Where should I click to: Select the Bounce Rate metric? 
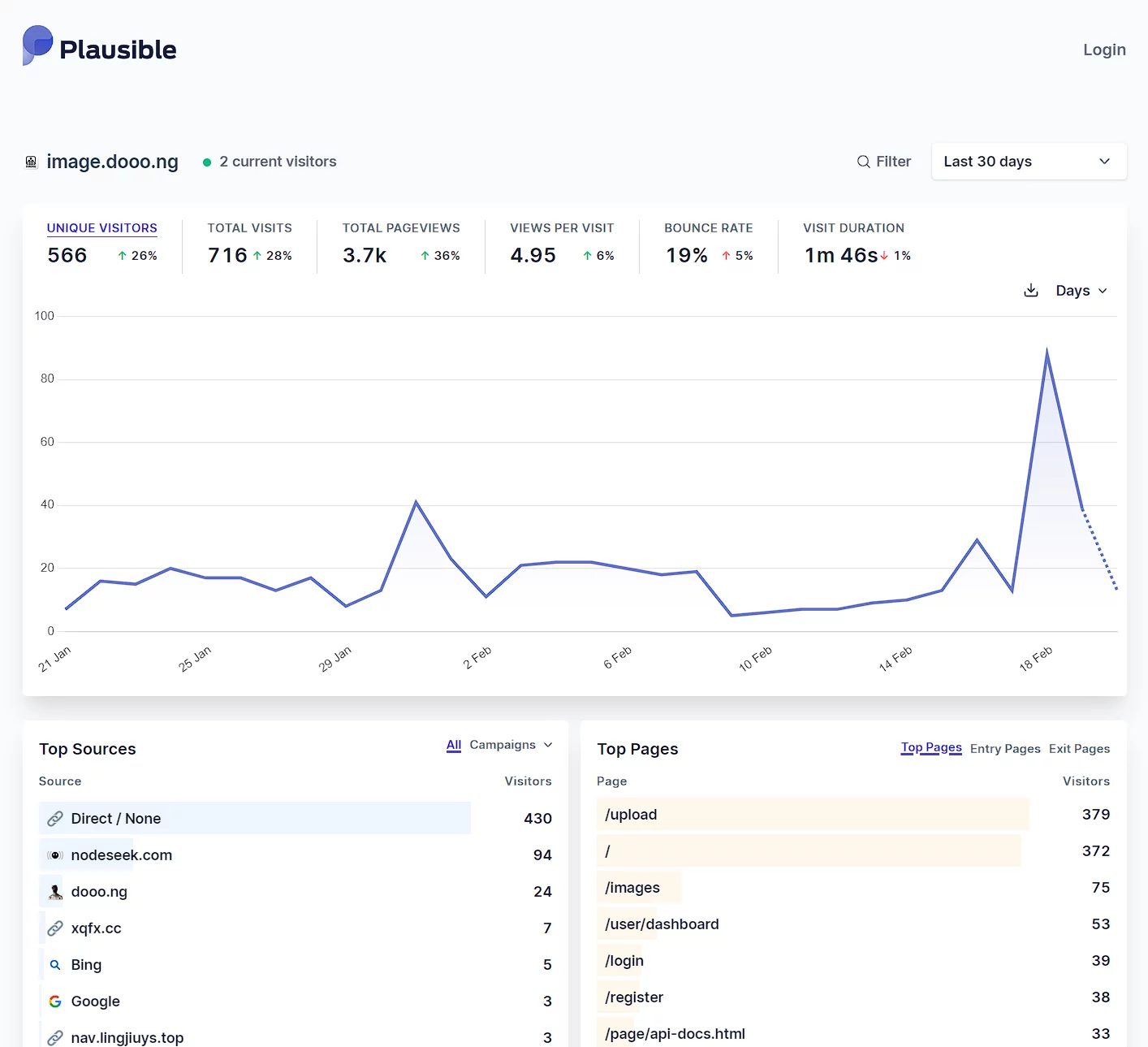coord(708,228)
